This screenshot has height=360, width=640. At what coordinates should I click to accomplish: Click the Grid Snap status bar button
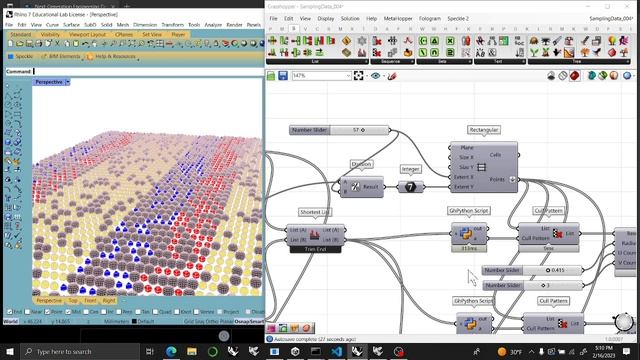click(194, 322)
